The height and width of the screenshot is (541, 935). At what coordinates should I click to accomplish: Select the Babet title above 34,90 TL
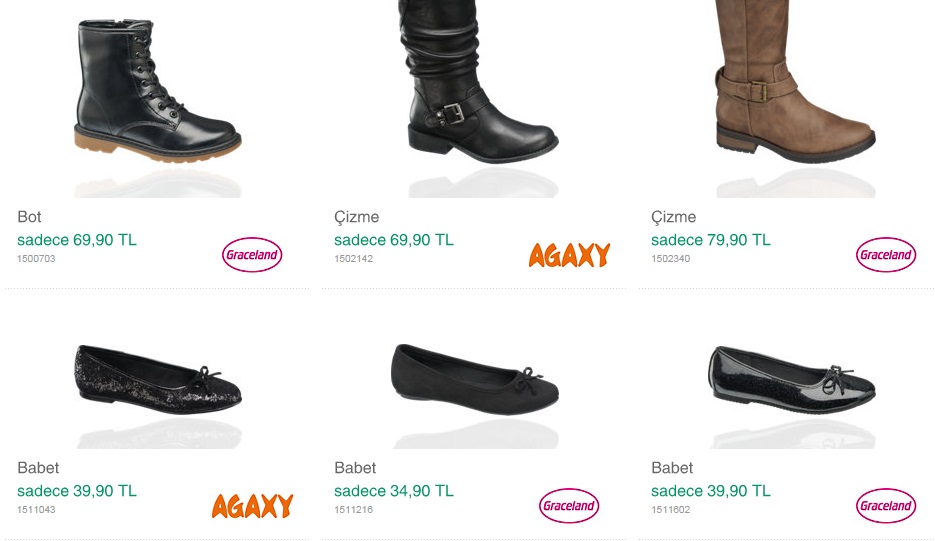click(355, 468)
